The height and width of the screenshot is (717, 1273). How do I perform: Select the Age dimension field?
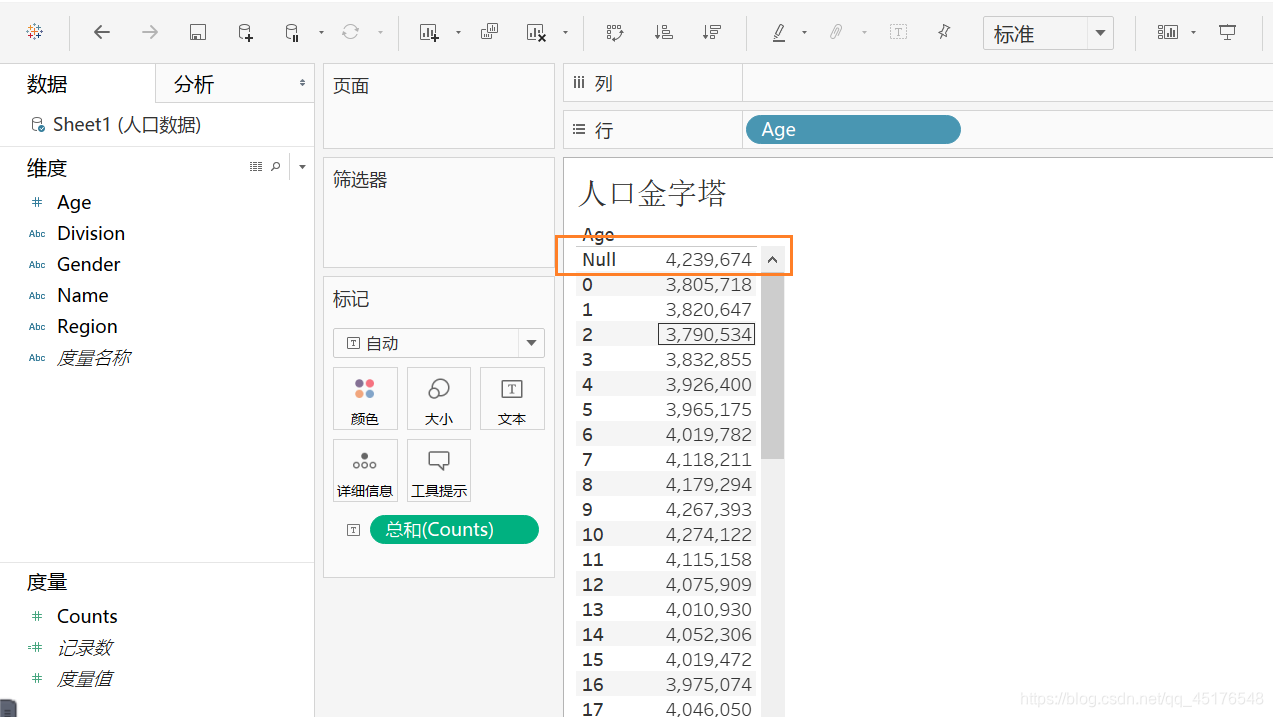74,203
